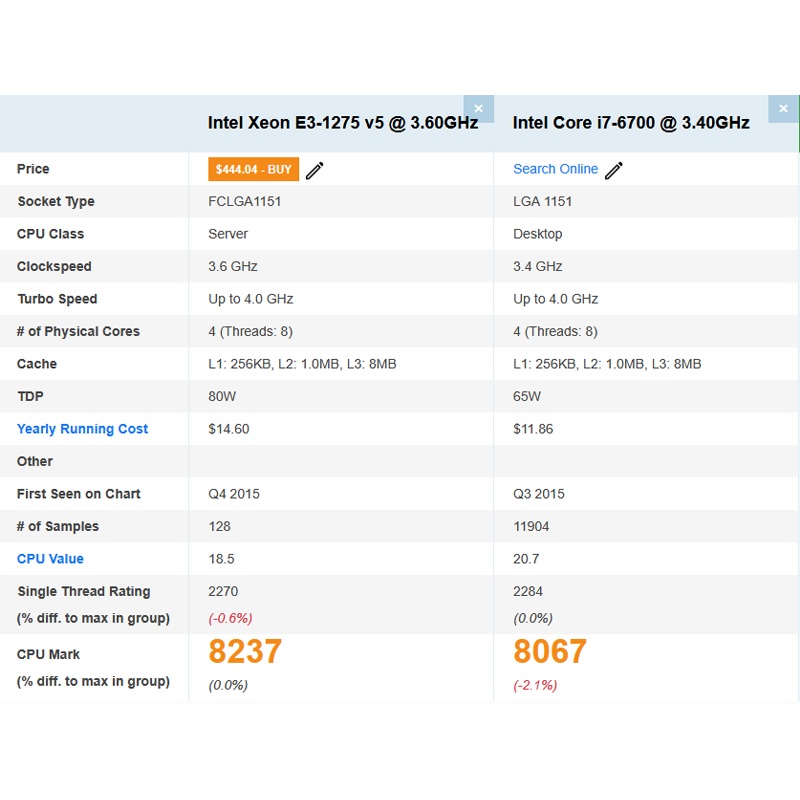Select the Server CPU class value
The width and height of the screenshot is (800, 800).
(228, 234)
